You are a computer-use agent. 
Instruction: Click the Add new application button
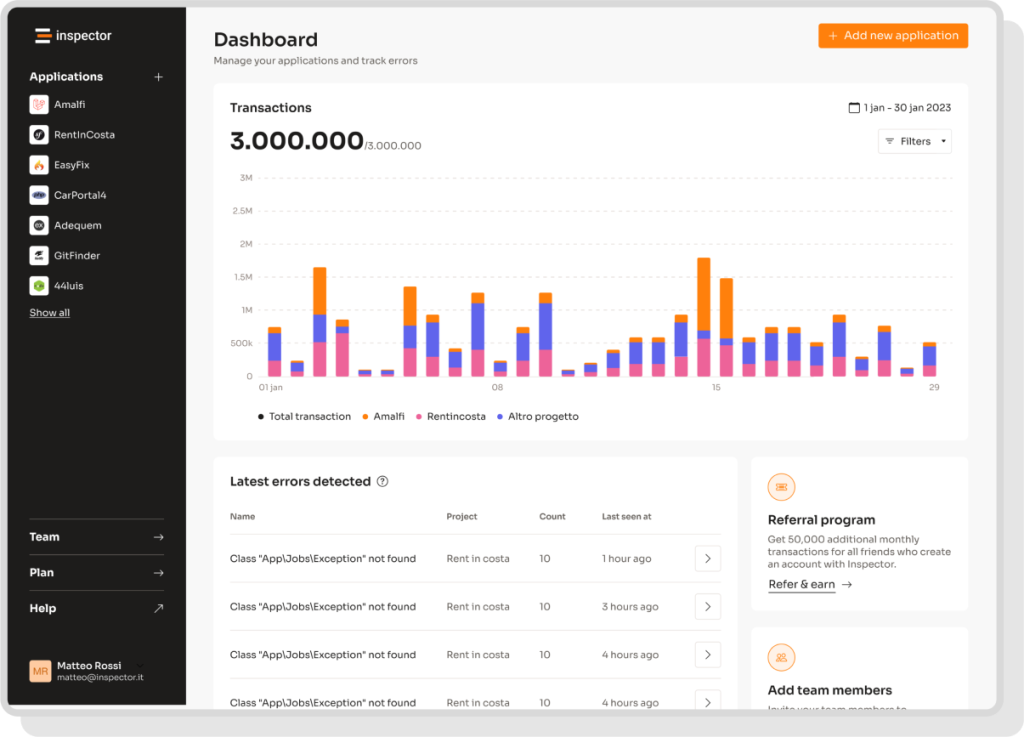click(892, 35)
